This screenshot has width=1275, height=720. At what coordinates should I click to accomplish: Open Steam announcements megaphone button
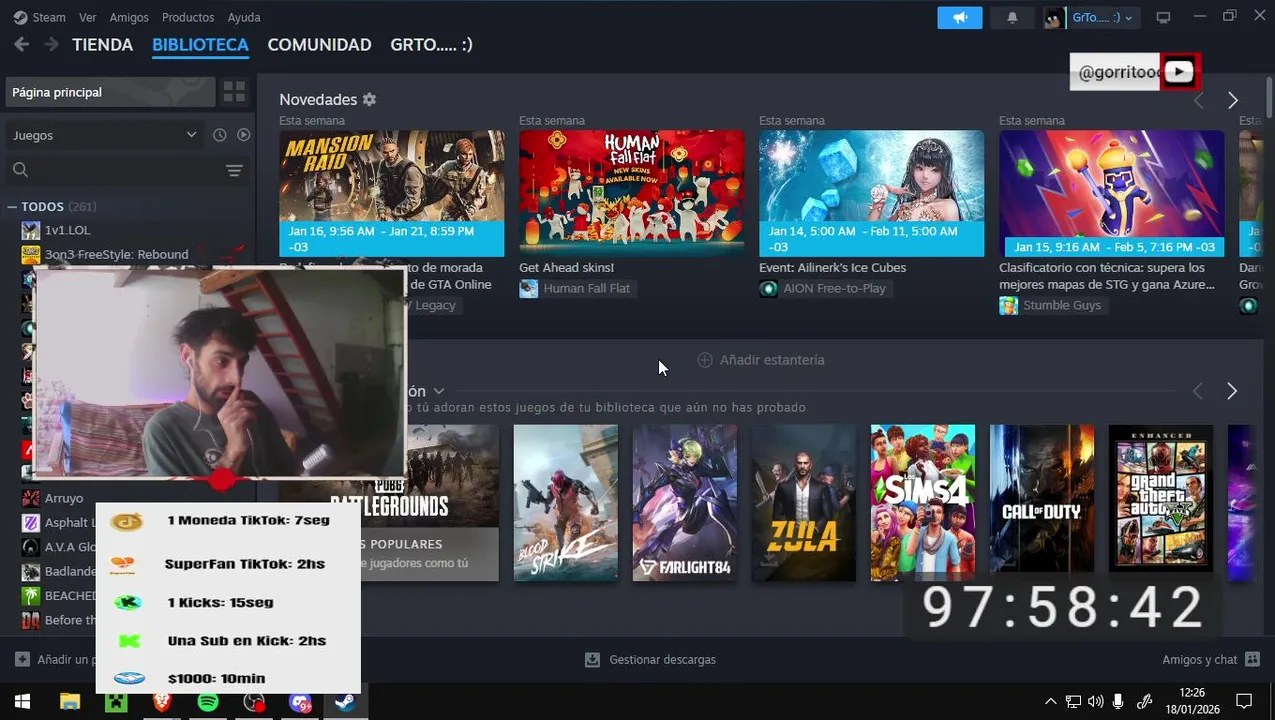pyautogui.click(x=960, y=17)
